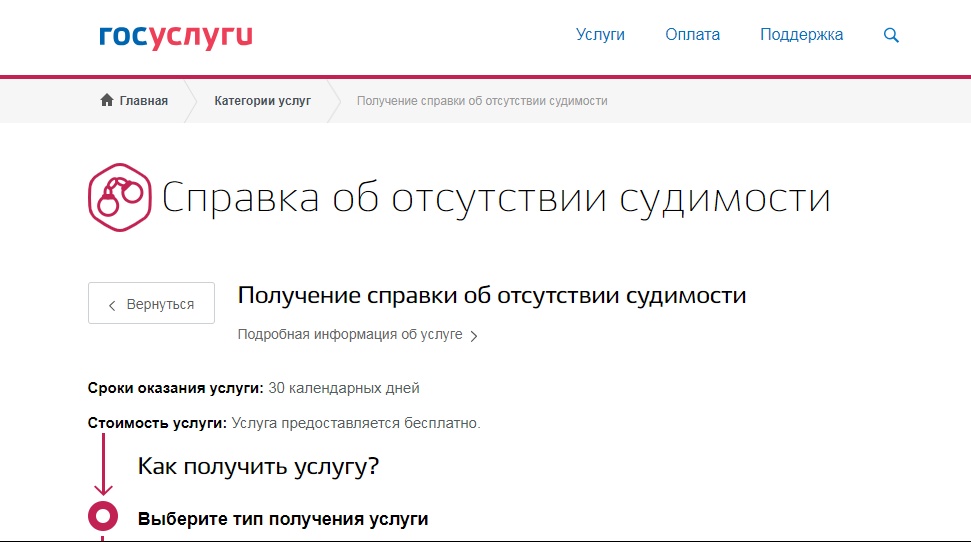The image size is (971, 542).
Task: Click the heading Справка об отсутствии судимости
Action: (496, 198)
